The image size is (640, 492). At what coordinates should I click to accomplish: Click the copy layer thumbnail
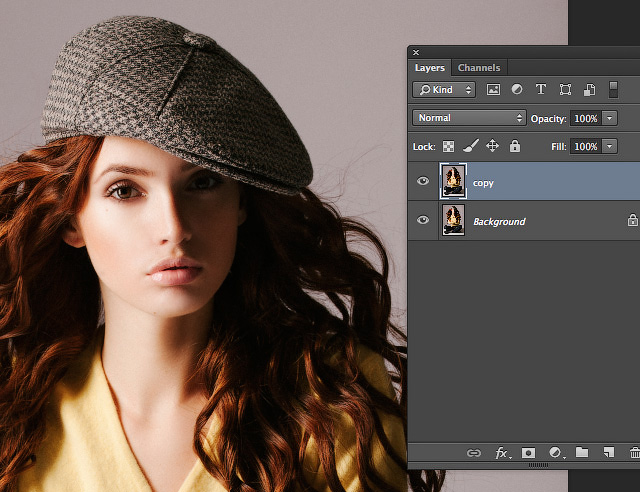[x=453, y=182]
